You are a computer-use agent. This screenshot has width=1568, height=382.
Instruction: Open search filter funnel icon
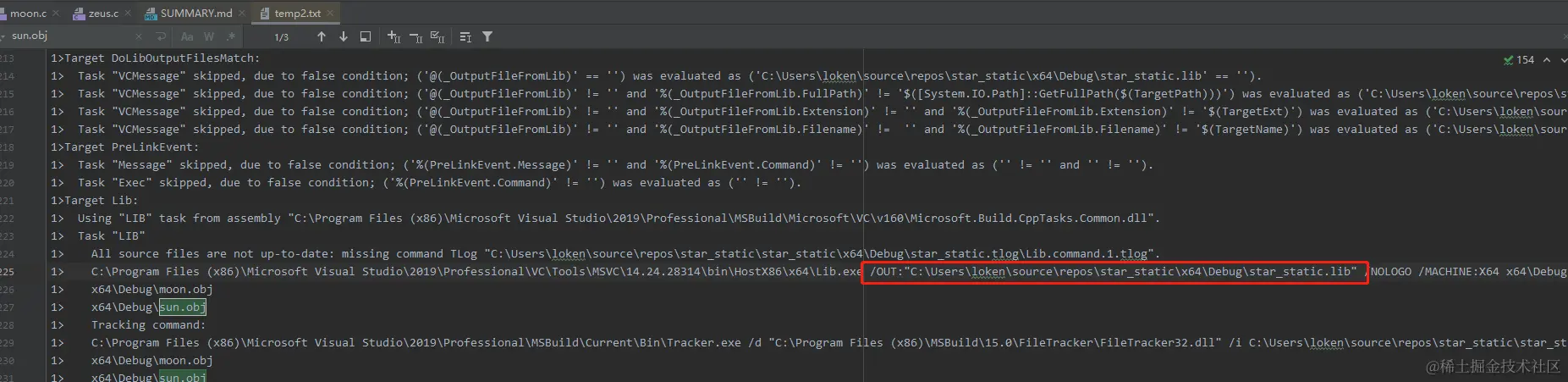point(487,36)
